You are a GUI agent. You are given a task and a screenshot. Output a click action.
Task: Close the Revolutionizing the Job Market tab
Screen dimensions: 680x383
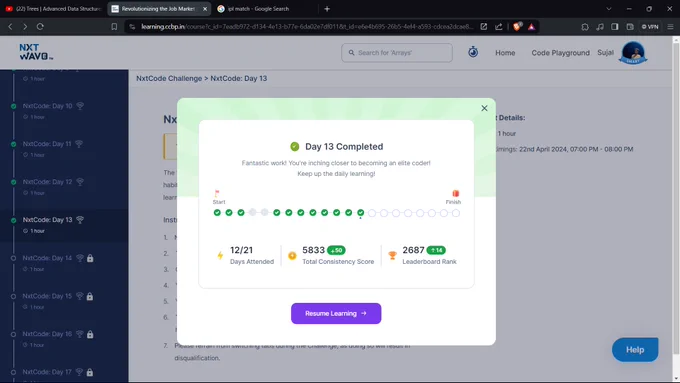[x=205, y=9]
